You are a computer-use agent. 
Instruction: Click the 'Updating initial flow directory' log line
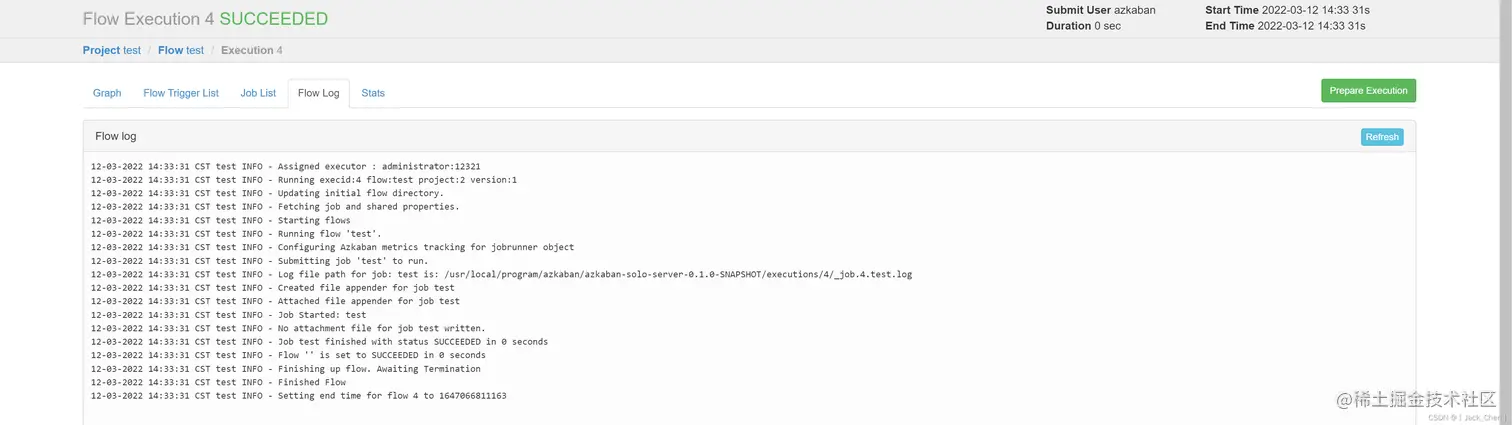point(267,193)
